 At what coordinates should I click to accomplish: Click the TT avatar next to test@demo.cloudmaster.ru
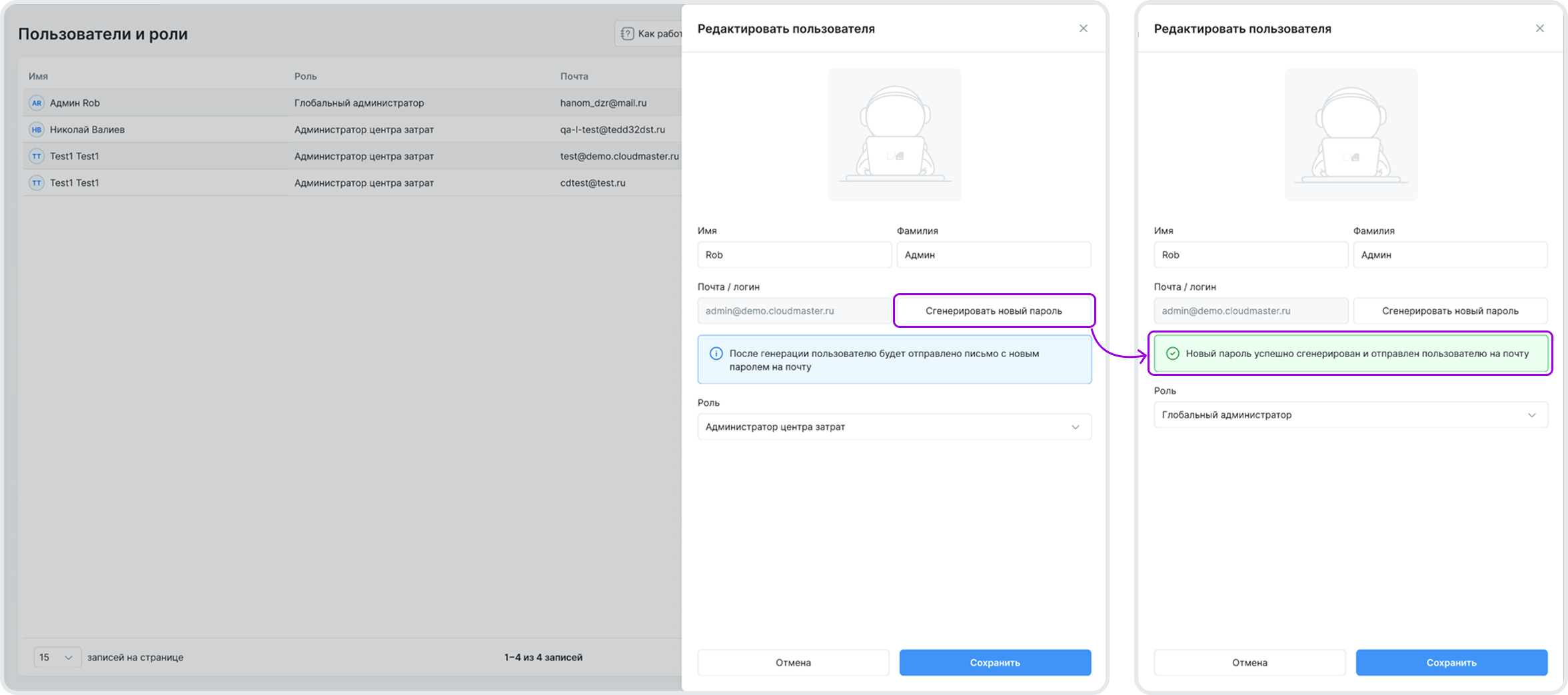pos(37,157)
